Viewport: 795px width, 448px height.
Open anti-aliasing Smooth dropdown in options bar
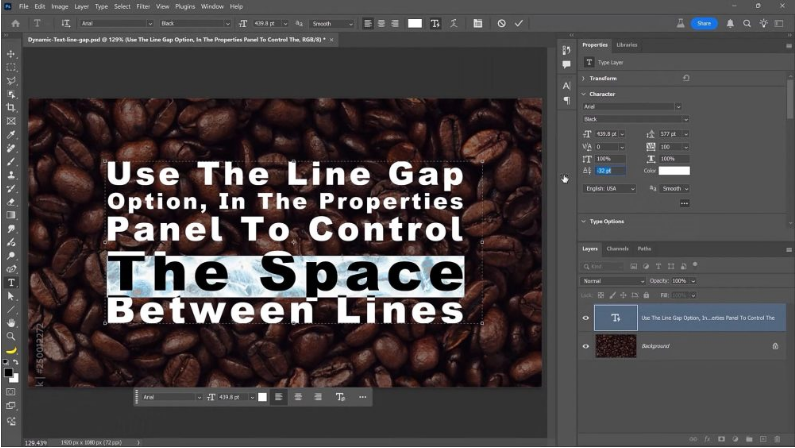click(332, 23)
